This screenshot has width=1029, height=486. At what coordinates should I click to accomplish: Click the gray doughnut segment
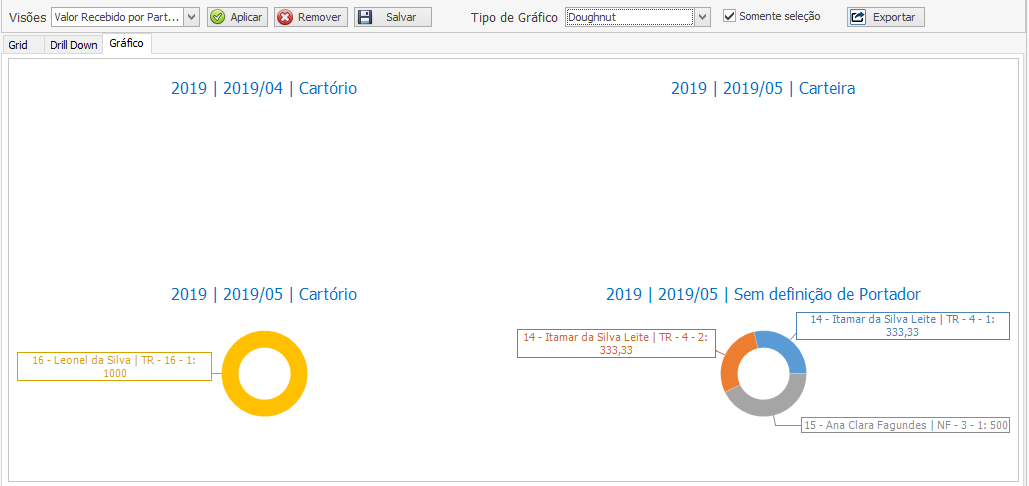click(765, 407)
